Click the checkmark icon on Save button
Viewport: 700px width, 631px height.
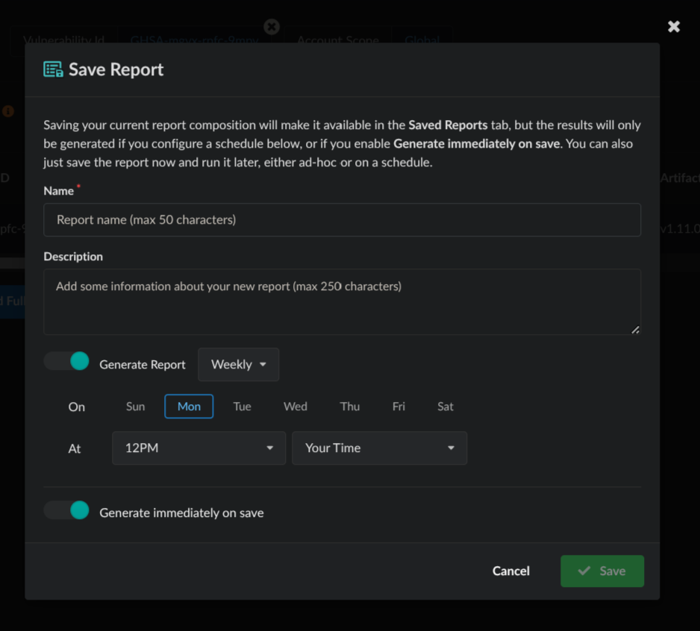point(584,571)
